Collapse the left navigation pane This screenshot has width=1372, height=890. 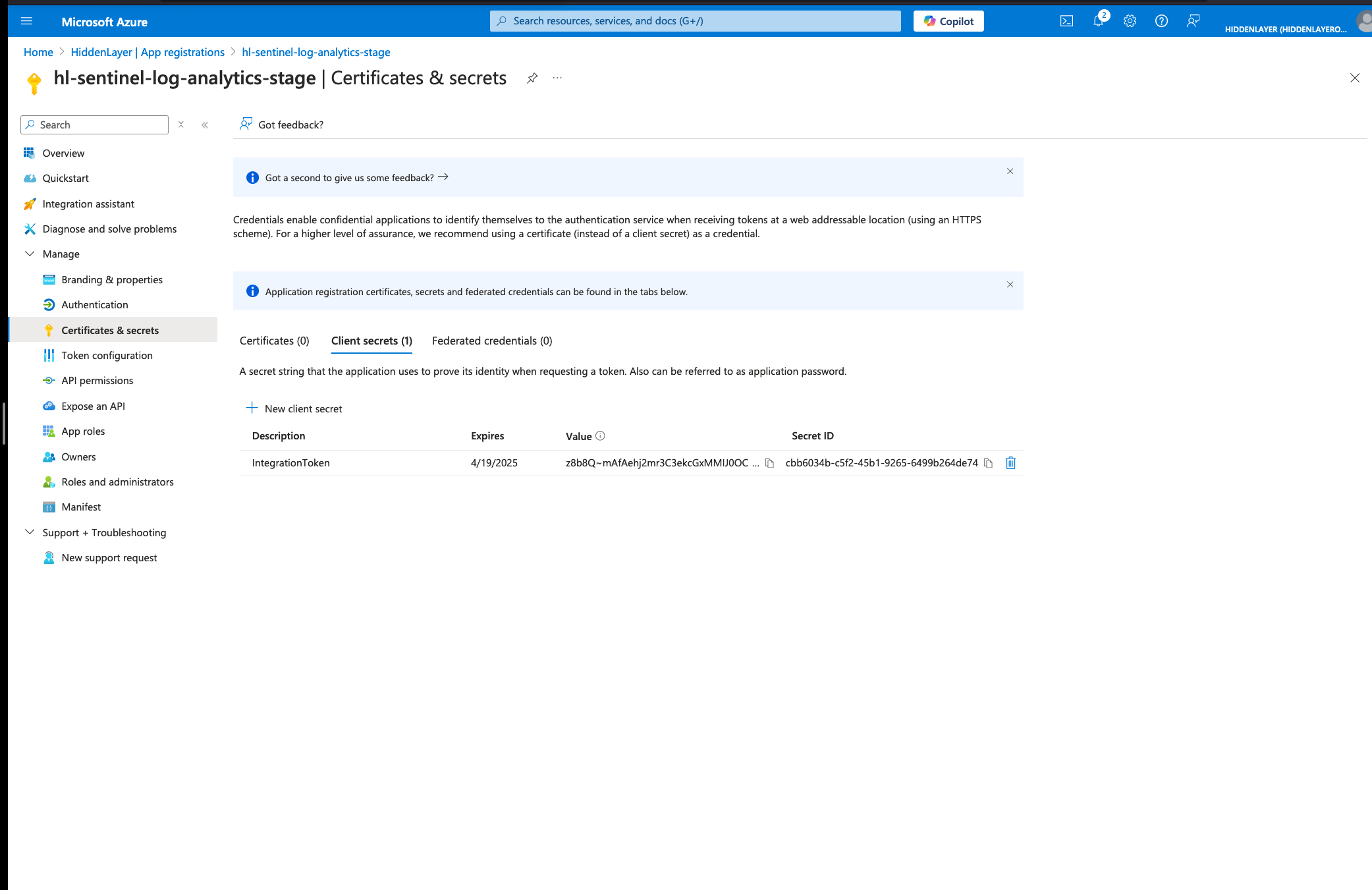[205, 125]
